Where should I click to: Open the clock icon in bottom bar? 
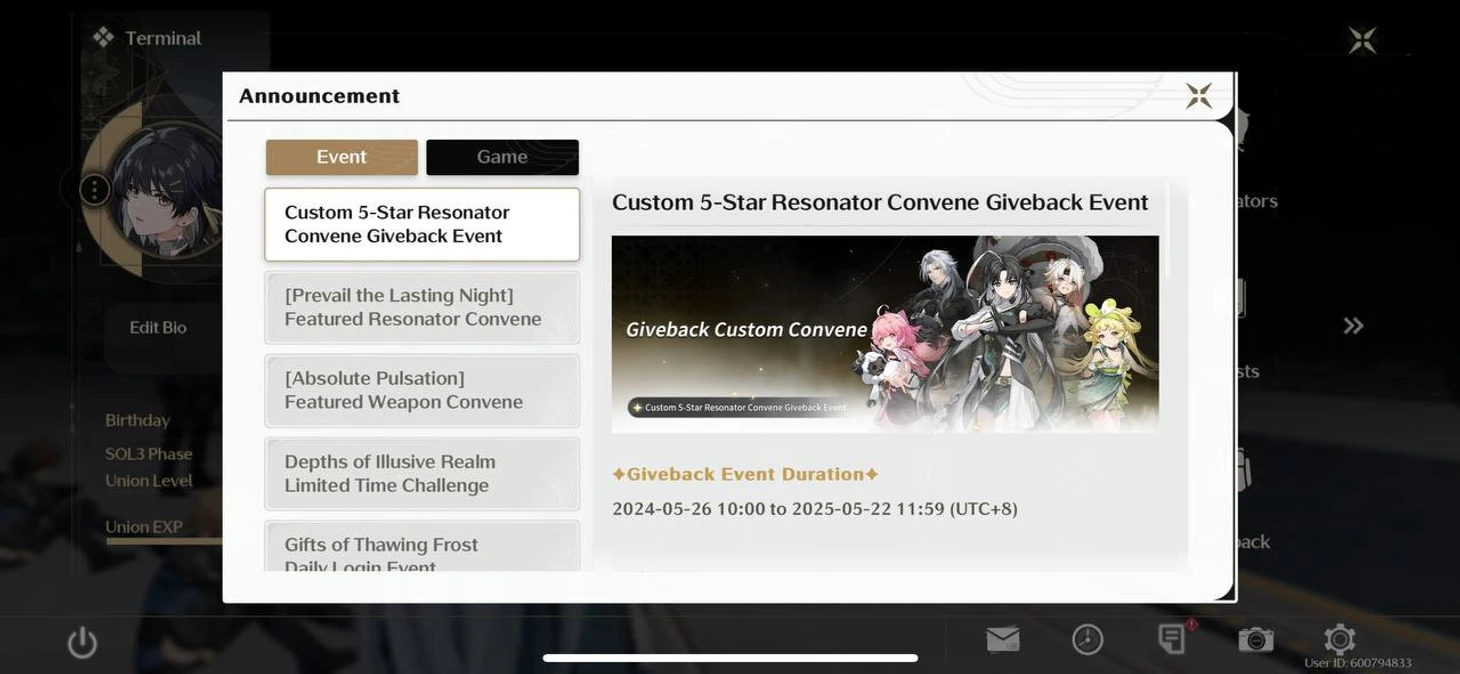click(x=1087, y=639)
